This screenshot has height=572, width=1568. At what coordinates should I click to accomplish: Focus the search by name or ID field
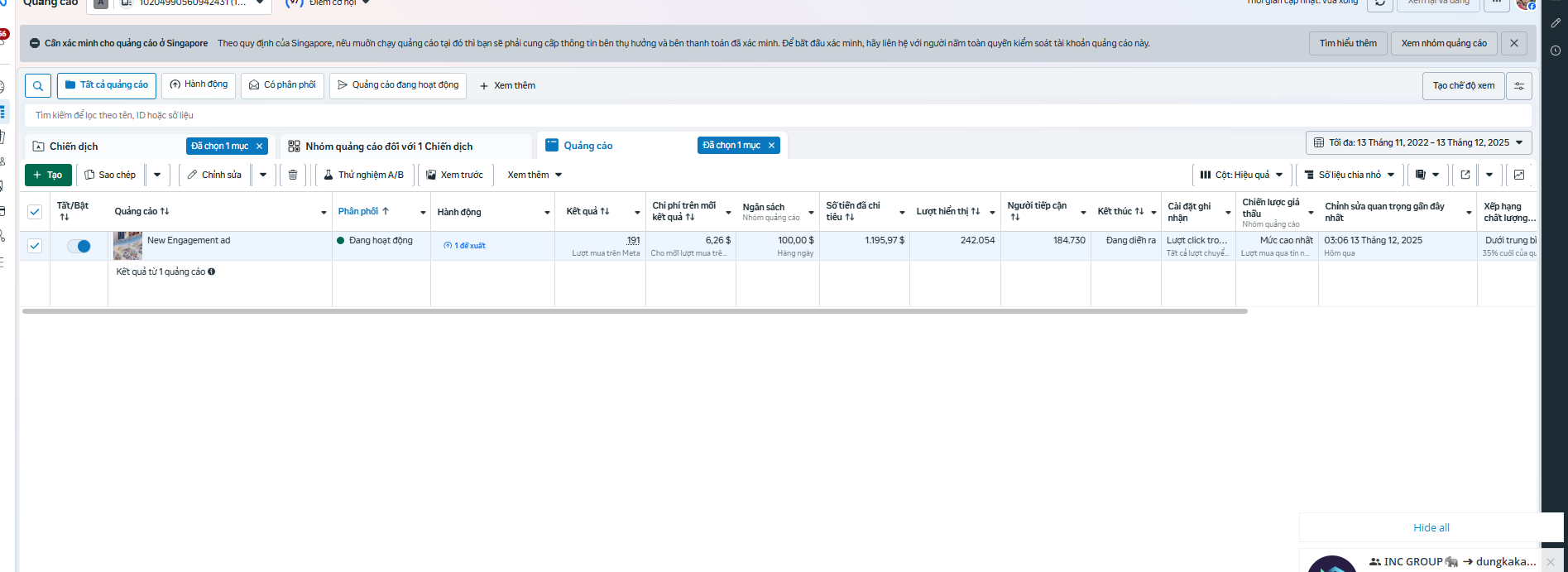778,115
